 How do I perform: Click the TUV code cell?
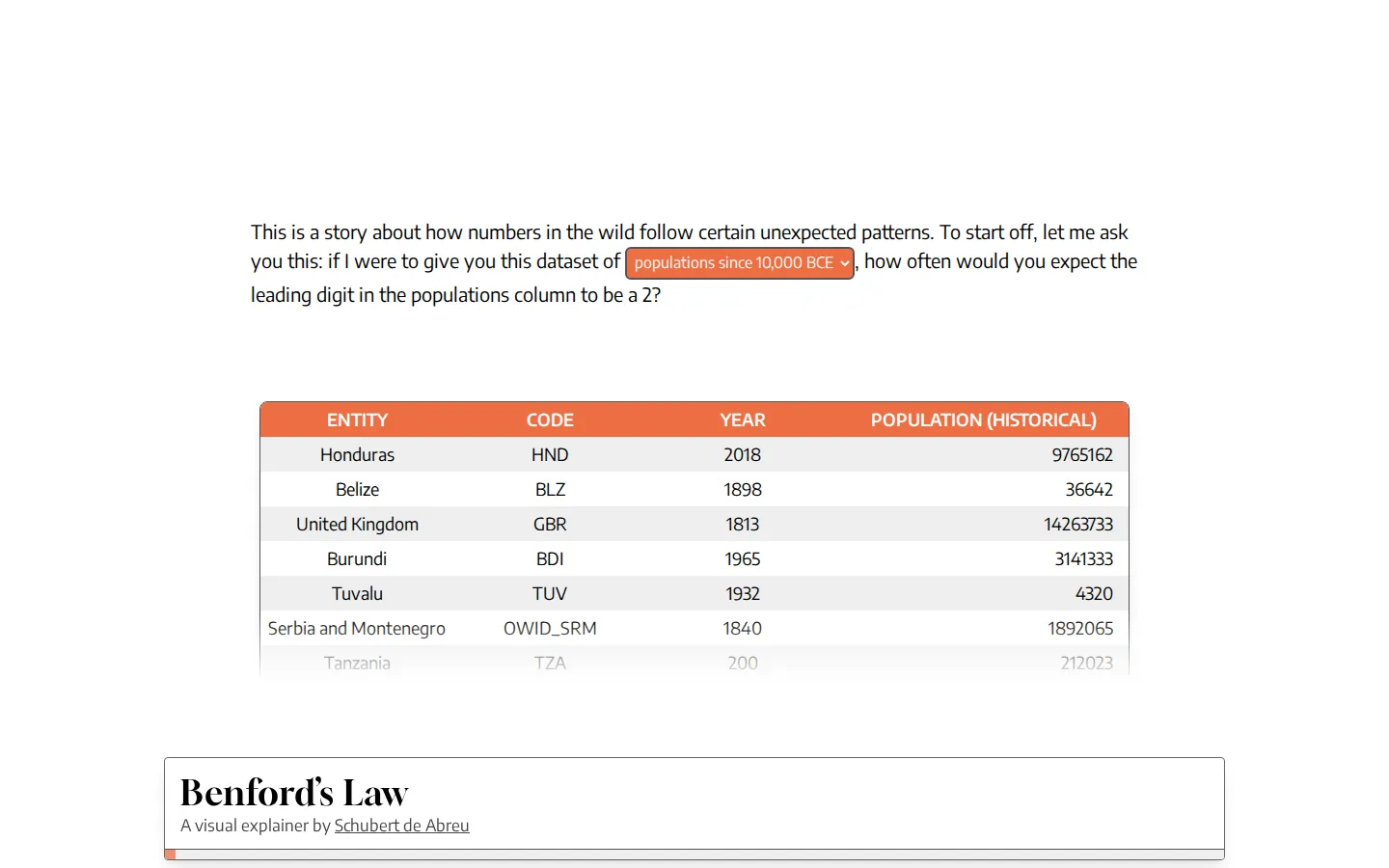tap(550, 593)
